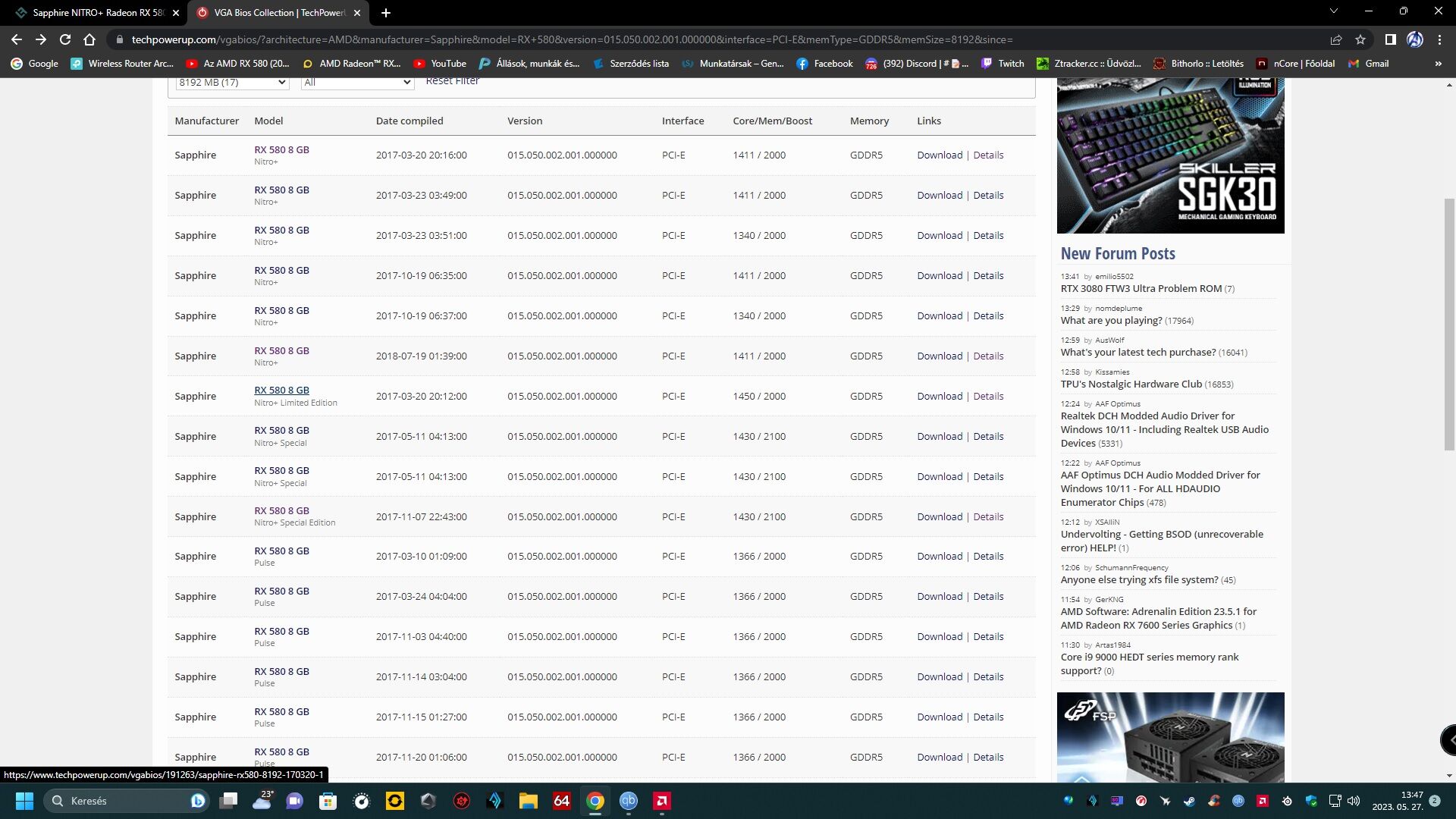Switch to the Sapphire NITRO+ Radeon RX 580 tab
Viewport: 1456px width, 819px height.
click(97, 13)
